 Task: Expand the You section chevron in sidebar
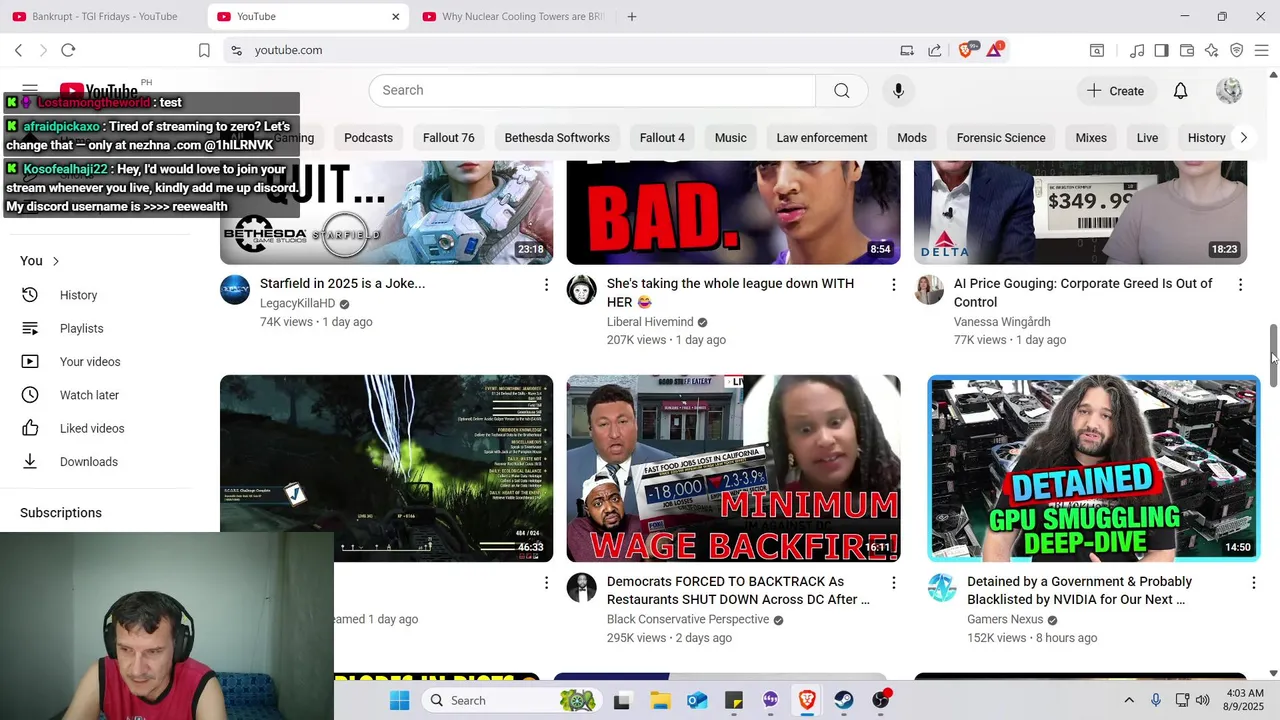click(x=56, y=261)
